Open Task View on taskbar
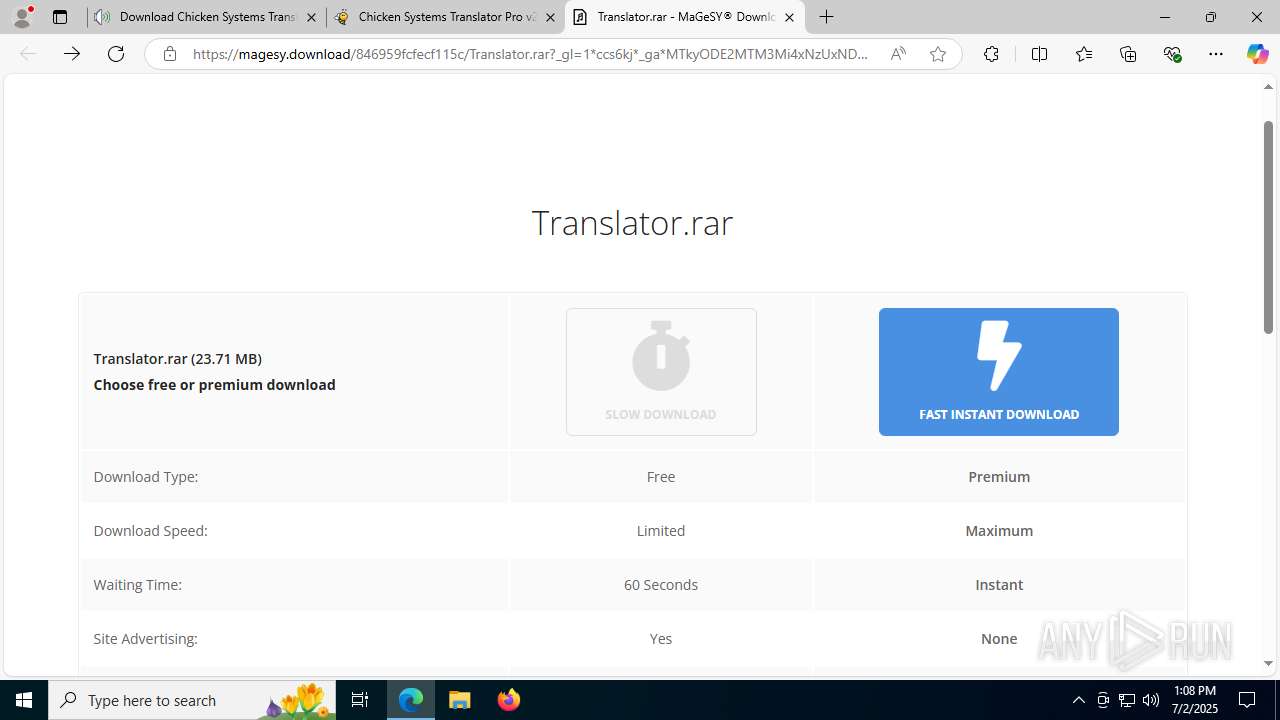The height and width of the screenshot is (720, 1280). [x=360, y=700]
